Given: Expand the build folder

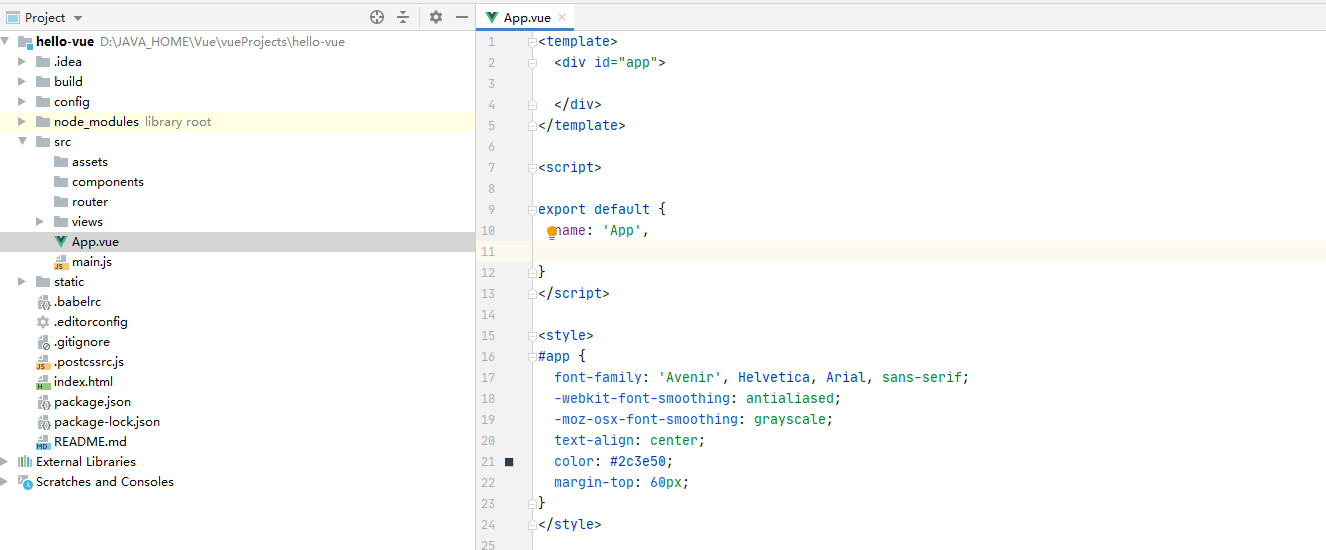Looking at the screenshot, I should coord(23,82).
